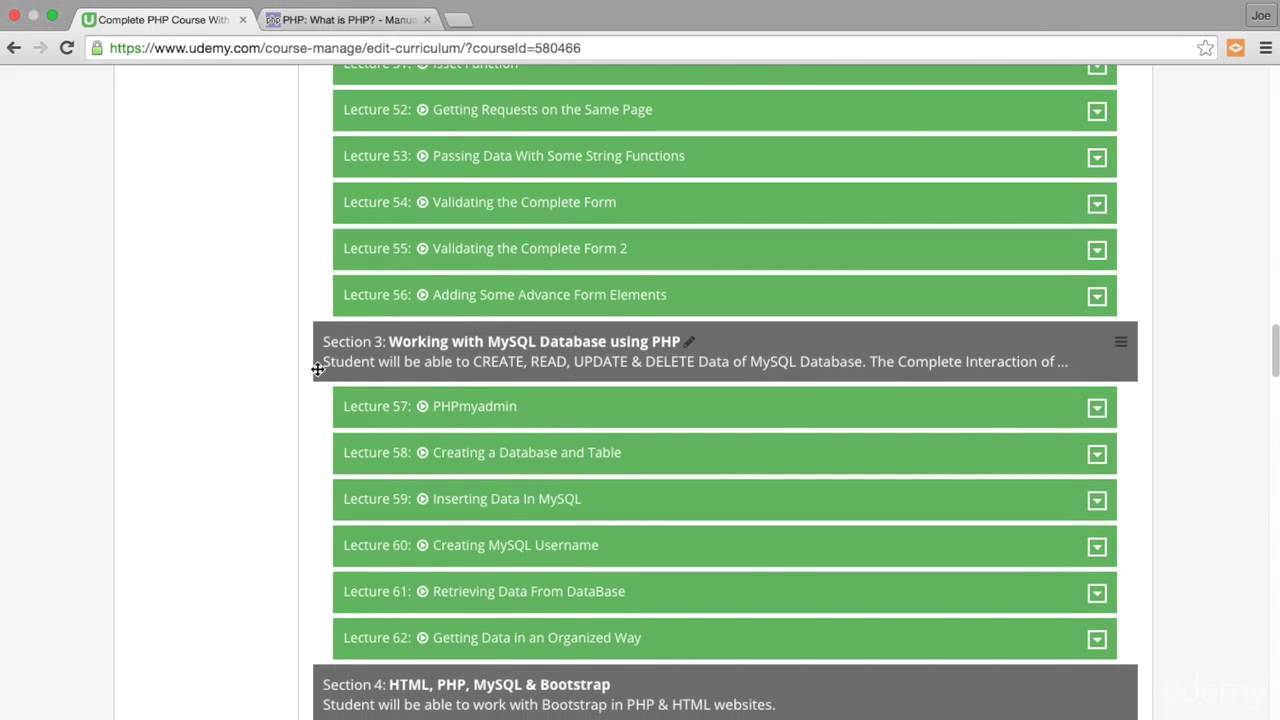Open a new browser tab
This screenshot has width=1280, height=720.
click(457, 20)
